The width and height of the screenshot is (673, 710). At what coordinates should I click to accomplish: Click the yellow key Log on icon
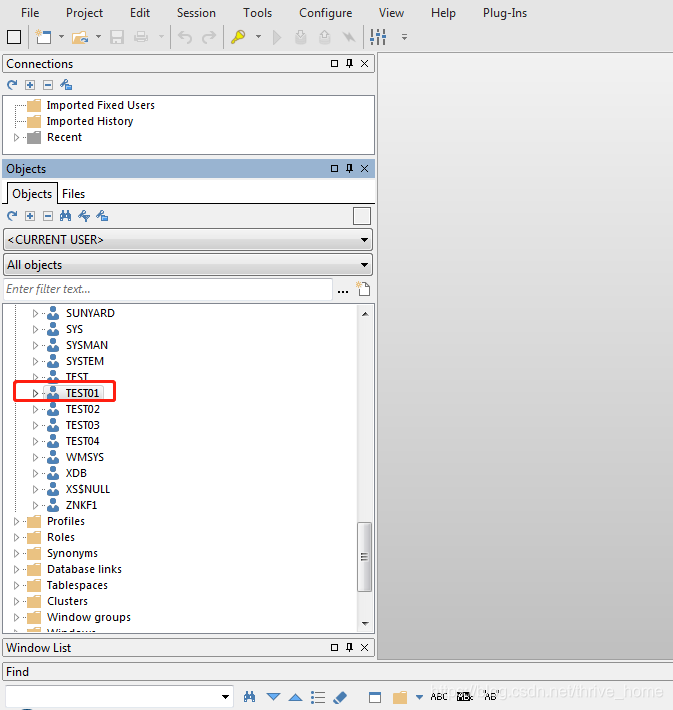click(238, 37)
